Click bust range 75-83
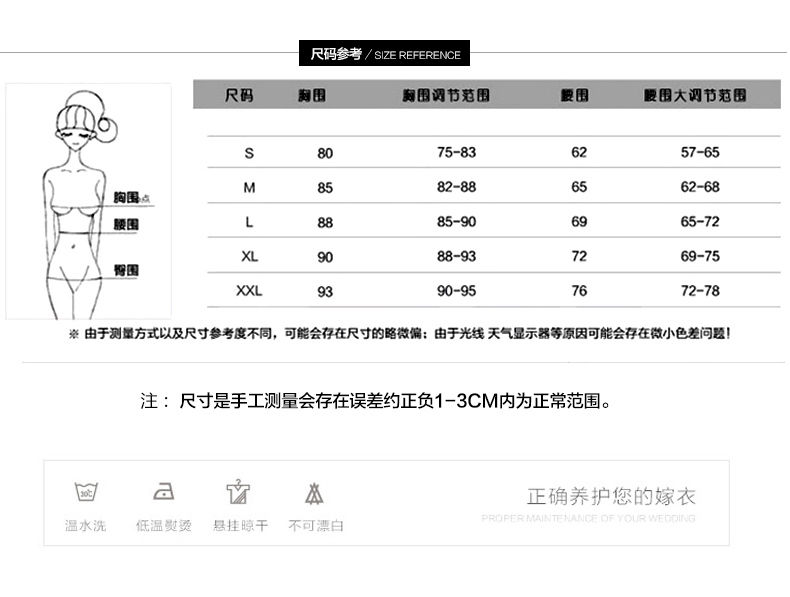The image size is (790, 597). [x=456, y=152]
